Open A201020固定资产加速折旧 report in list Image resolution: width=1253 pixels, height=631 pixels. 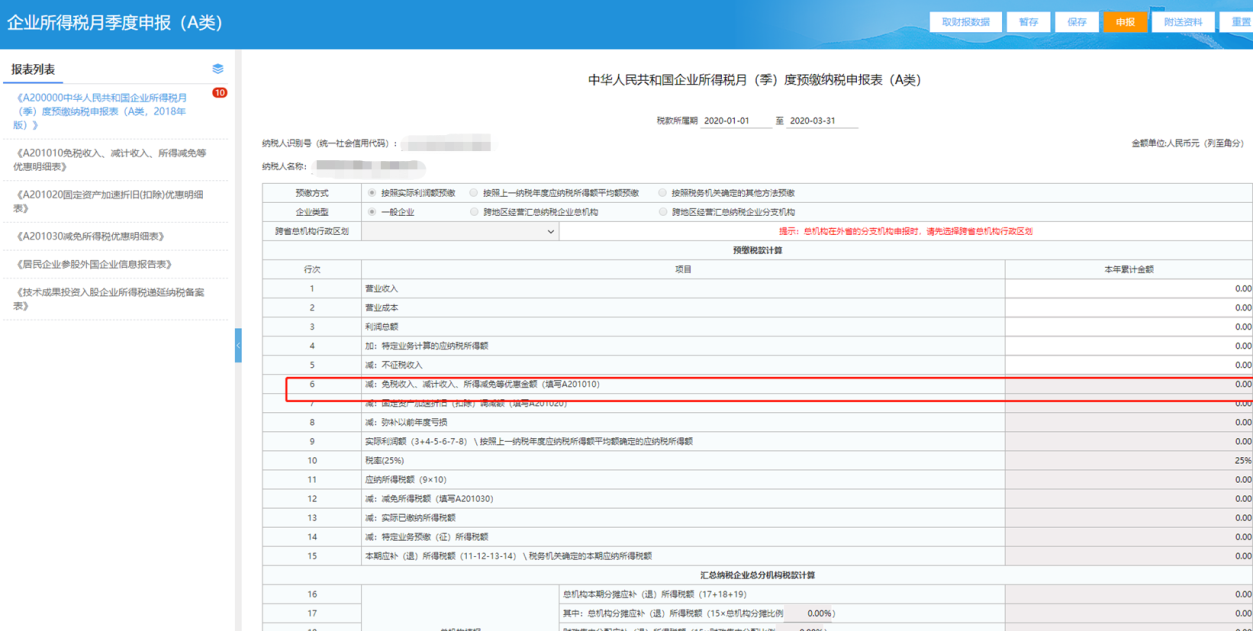(x=110, y=201)
